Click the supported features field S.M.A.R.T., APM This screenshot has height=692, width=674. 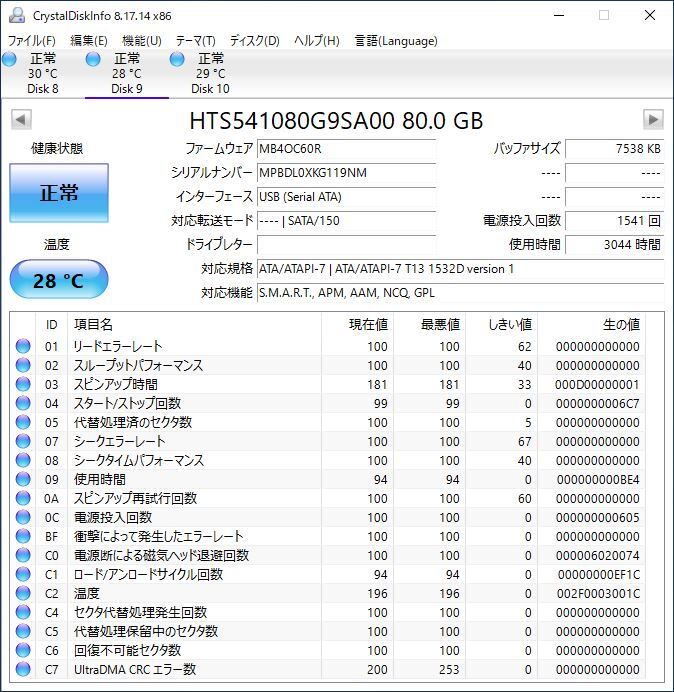460,292
